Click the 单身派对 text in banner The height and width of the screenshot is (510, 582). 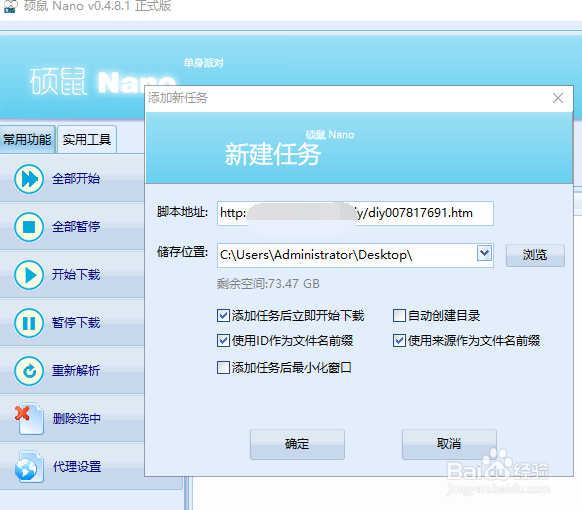coord(204,63)
